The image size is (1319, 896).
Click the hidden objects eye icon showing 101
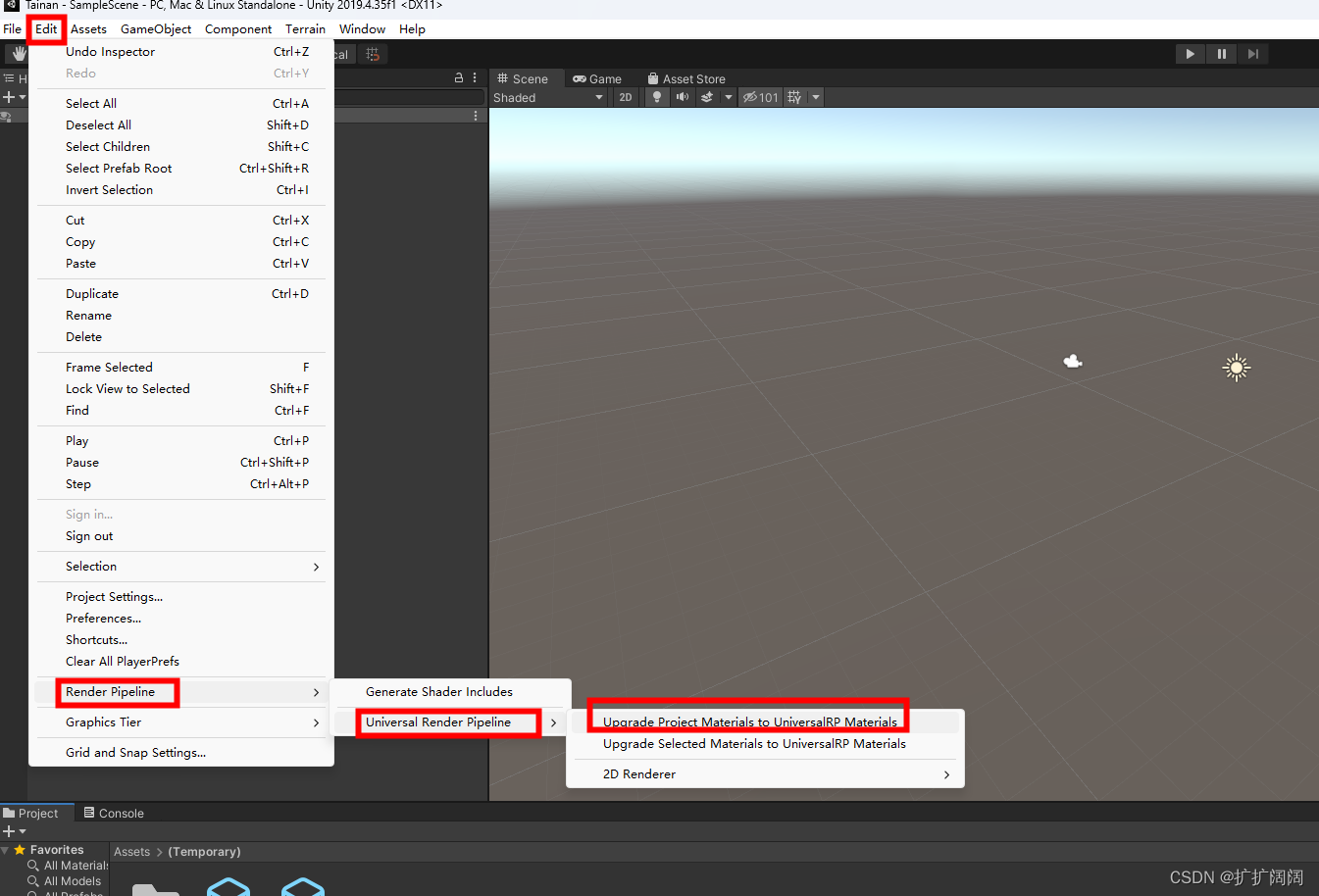[x=760, y=97]
